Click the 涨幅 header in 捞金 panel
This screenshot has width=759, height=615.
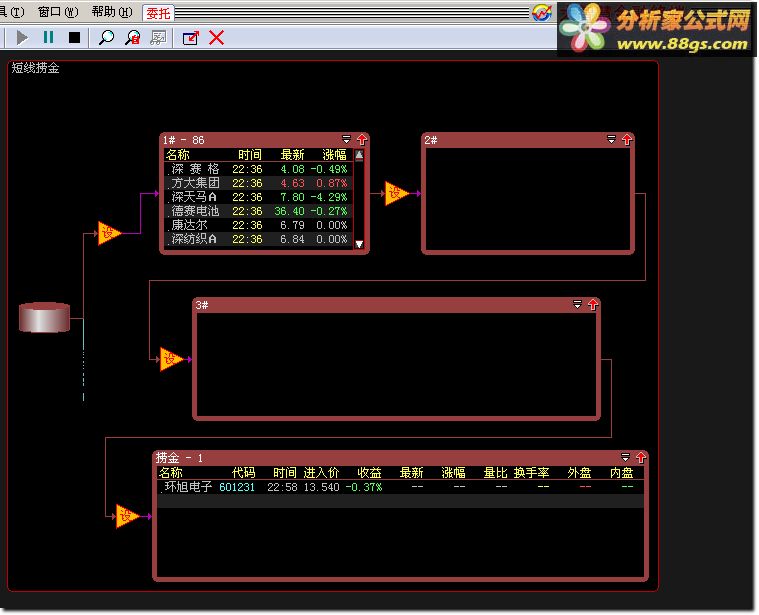[x=454, y=473]
